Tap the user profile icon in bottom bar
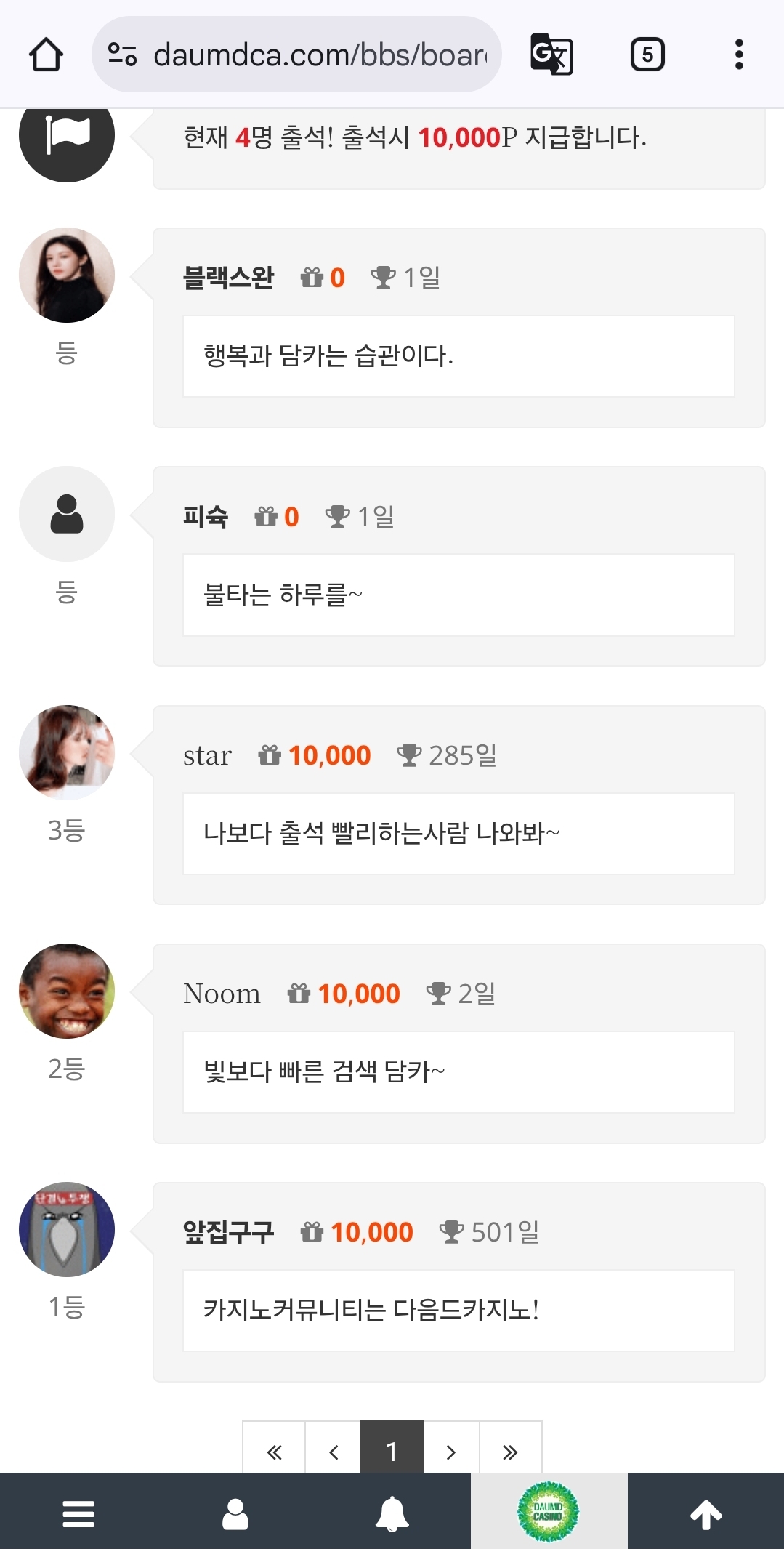This screenshot has width=784, height=1549. [x=235, y=1514]
